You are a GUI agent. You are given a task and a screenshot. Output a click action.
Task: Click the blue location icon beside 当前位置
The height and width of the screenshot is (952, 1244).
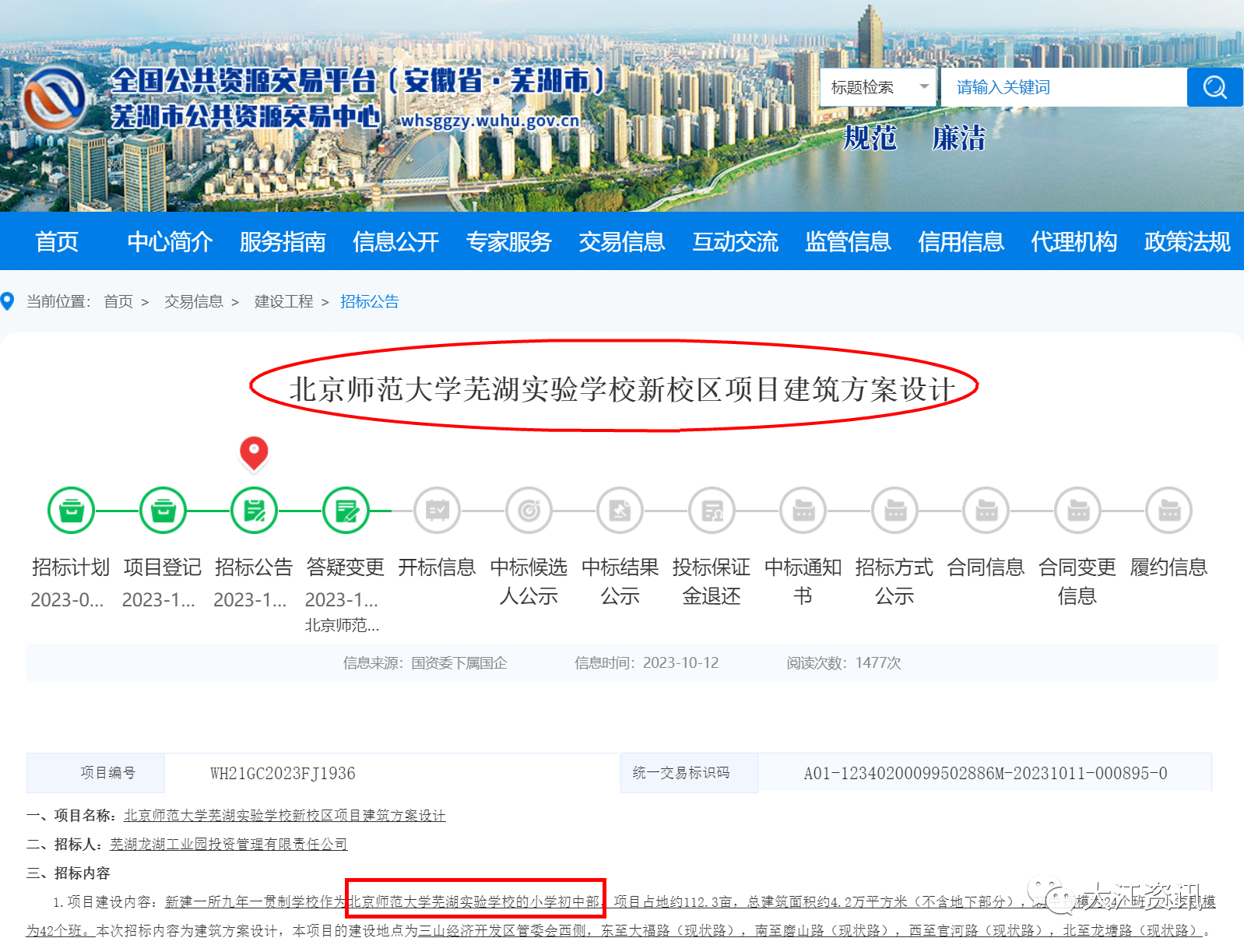(8, 301)
